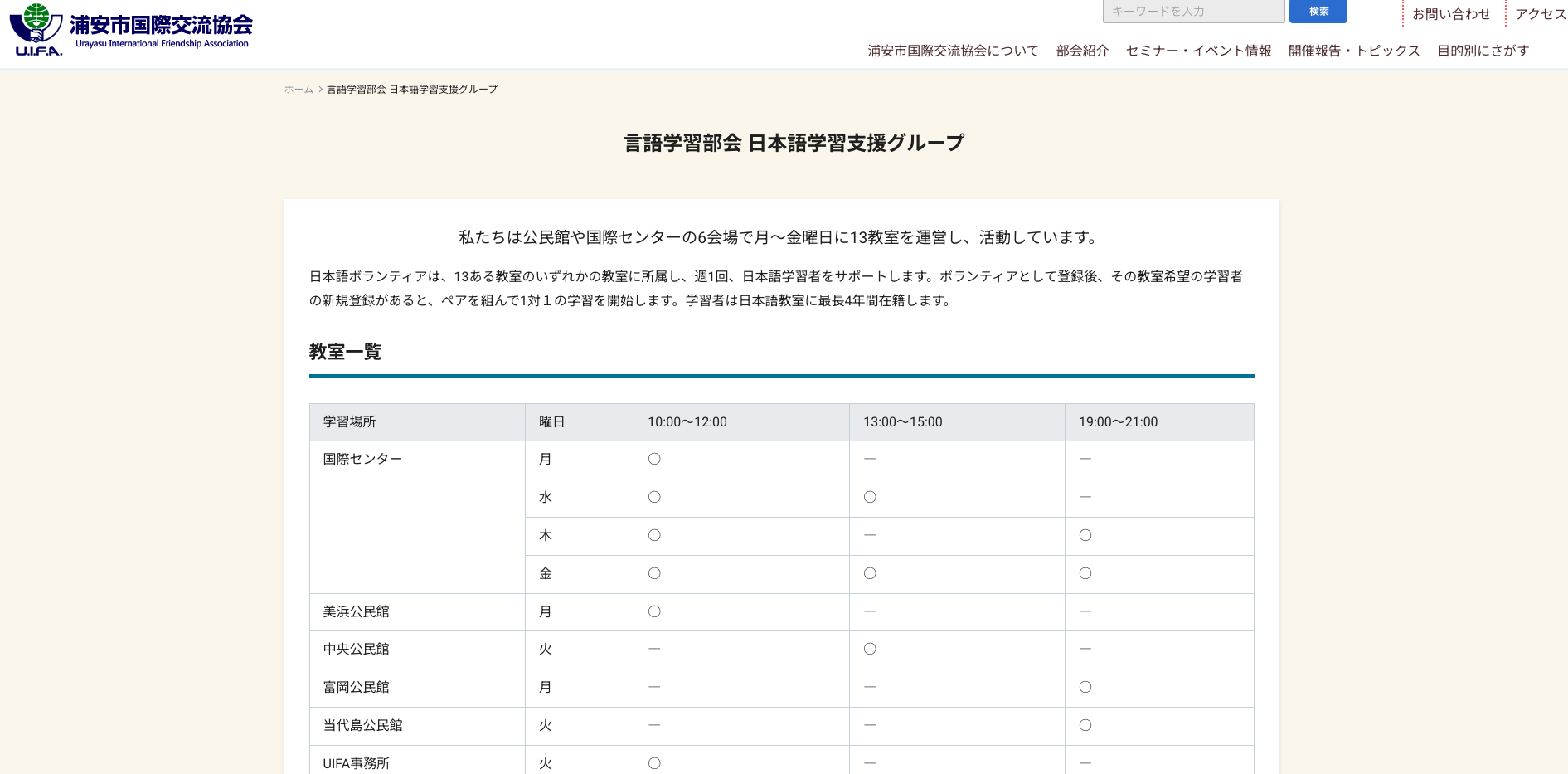This screenshot has width=1568, height=774.
Task: Select 国際センター Monday morning circle
Action: tap(654, 459)
